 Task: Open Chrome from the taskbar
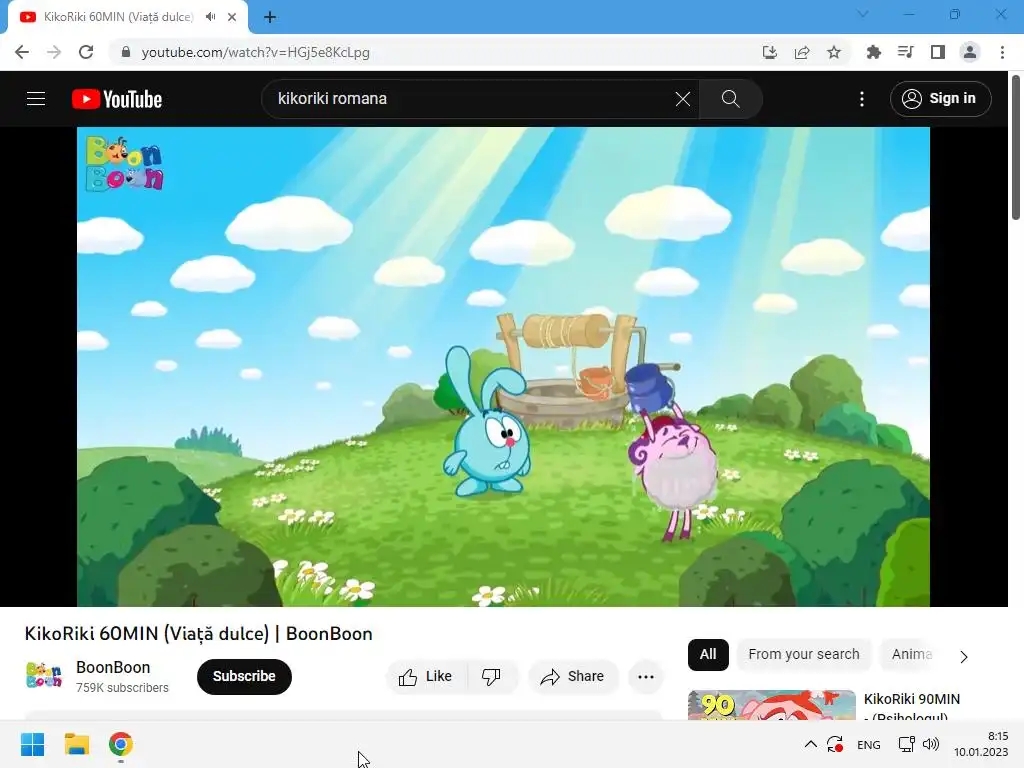coord(121,744)
